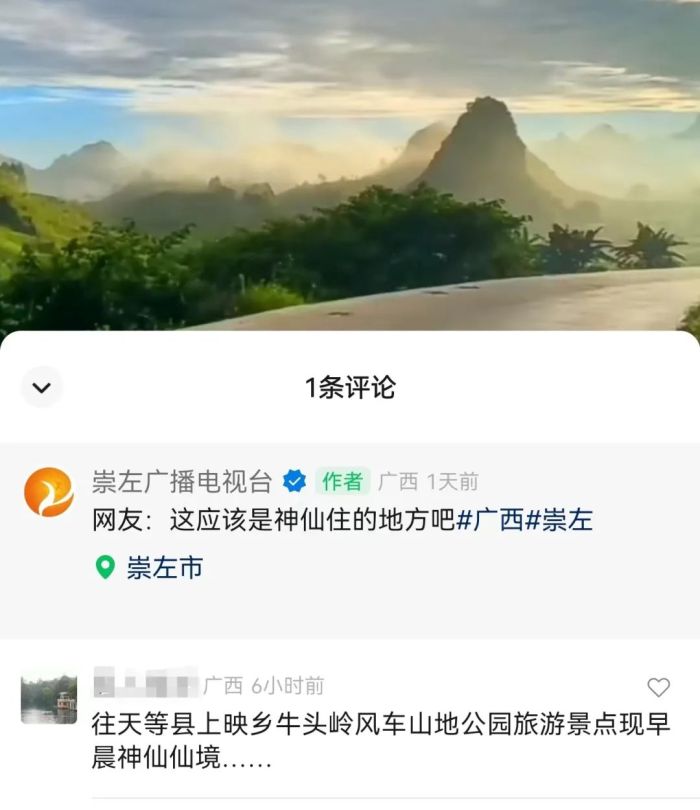Click the 1天前 author post time
The image size is (700, 810).
(x=453, y=482)
